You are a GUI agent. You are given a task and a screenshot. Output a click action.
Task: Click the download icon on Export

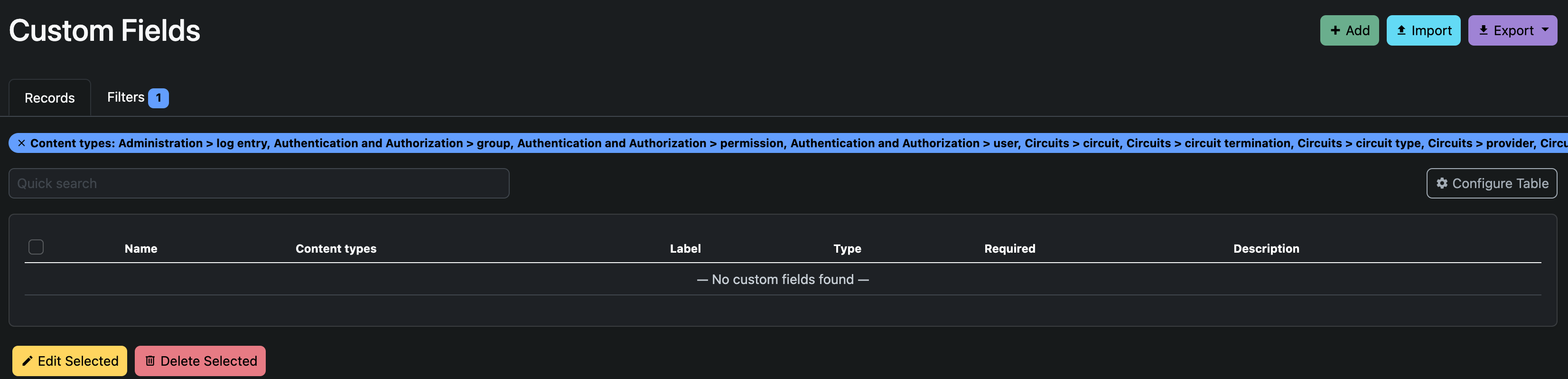[1484, 30]
